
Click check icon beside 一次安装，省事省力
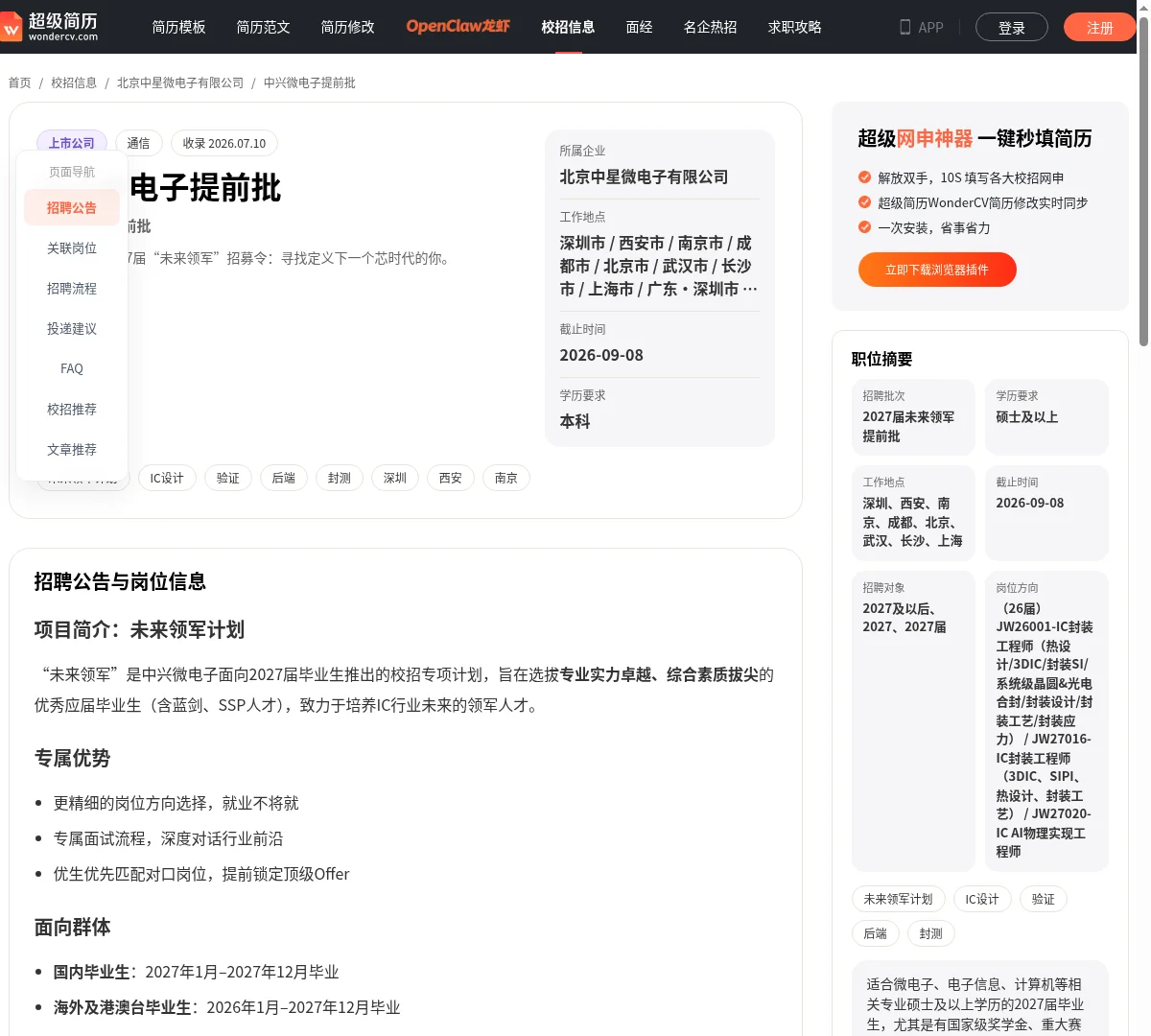(x=865, y=227)
